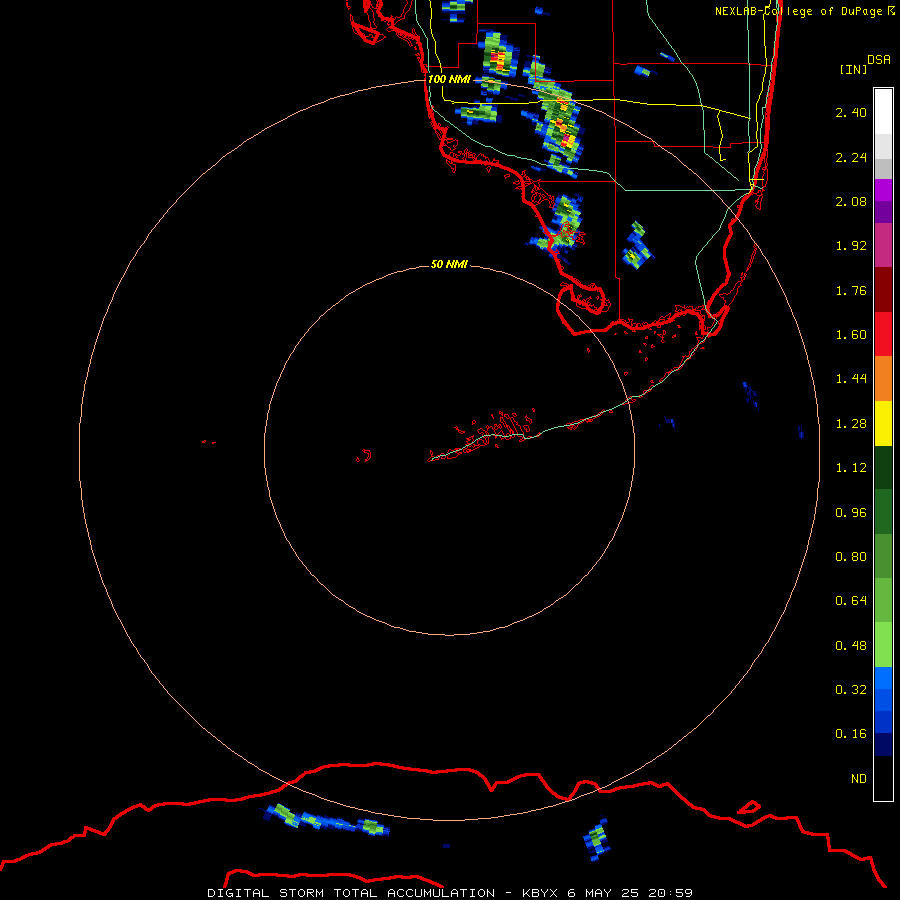Click the 1.76 legend value

pyautogui.click(x=851, y=290)
